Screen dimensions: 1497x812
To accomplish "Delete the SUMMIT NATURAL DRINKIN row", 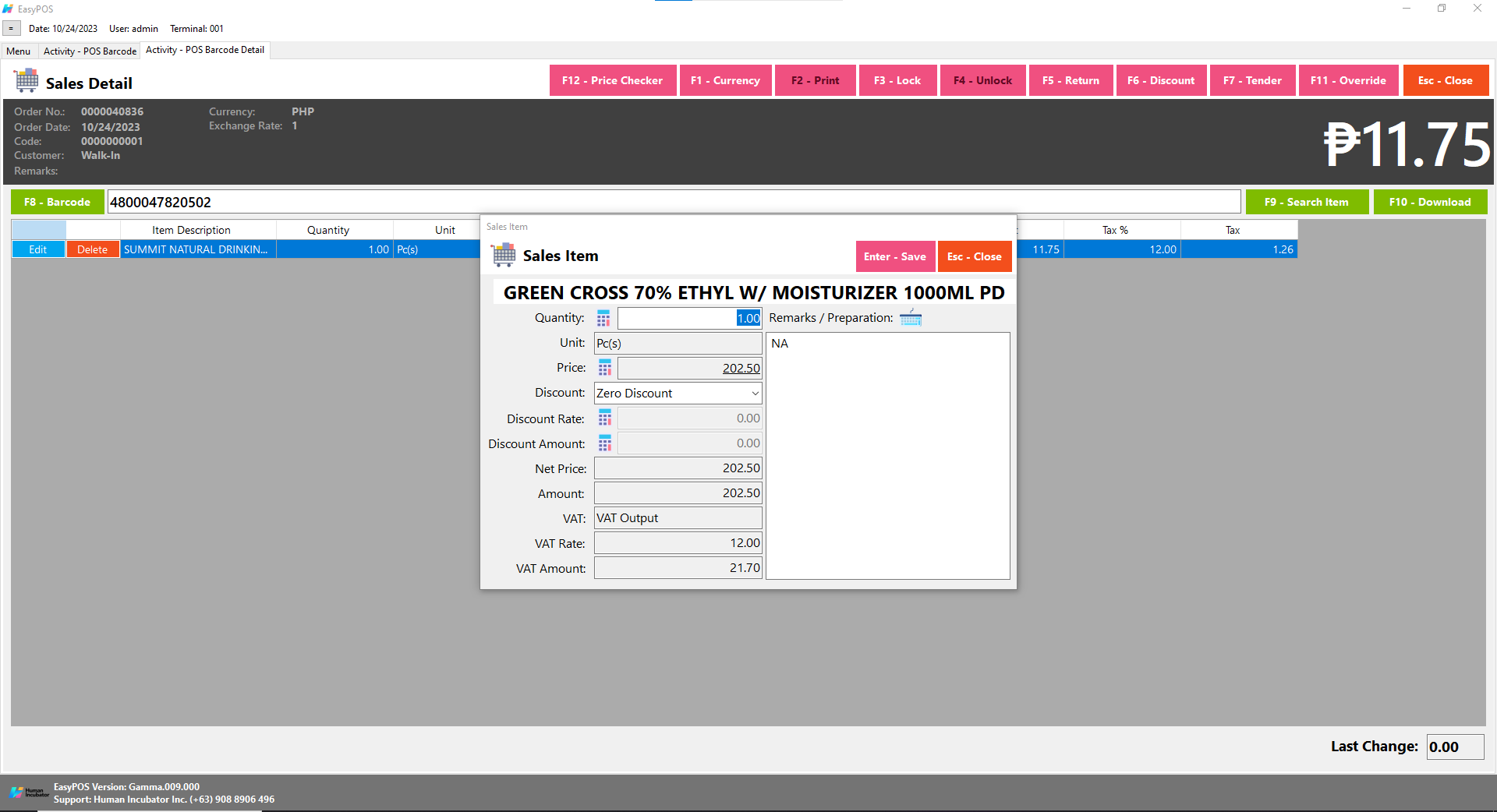I will [93, 249].
